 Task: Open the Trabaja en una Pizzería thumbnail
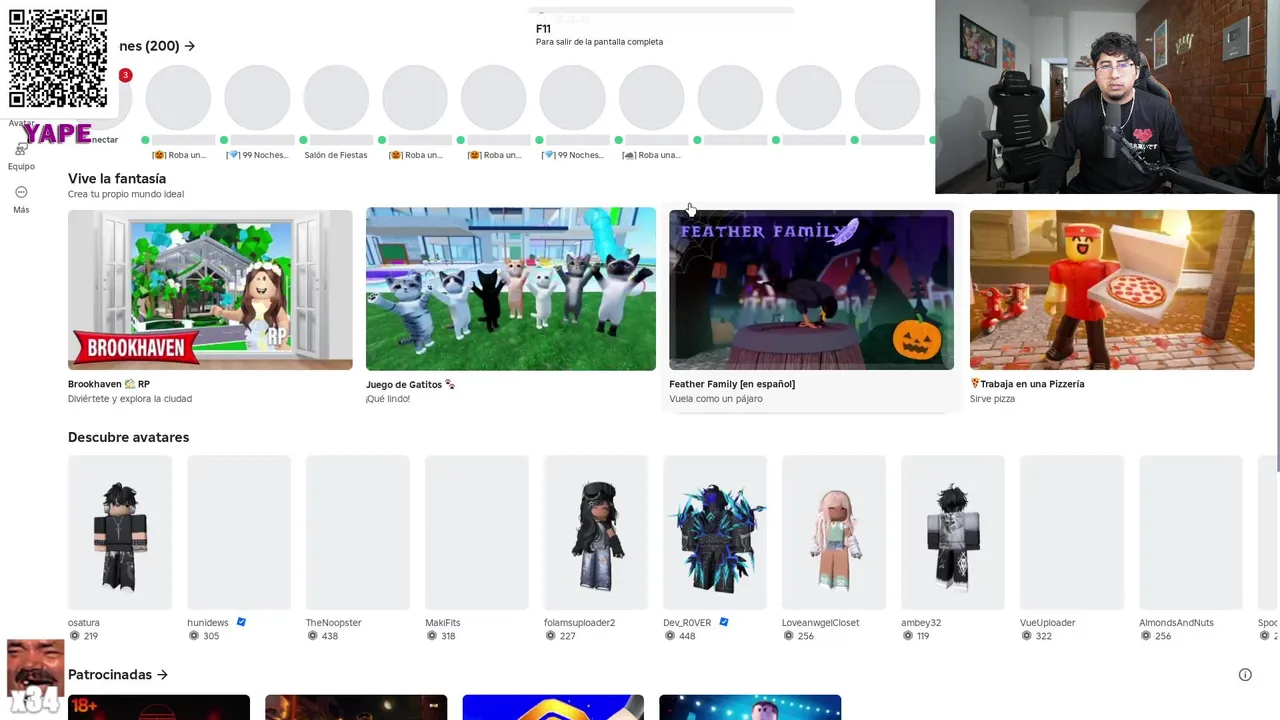[x=1112, y=290]
